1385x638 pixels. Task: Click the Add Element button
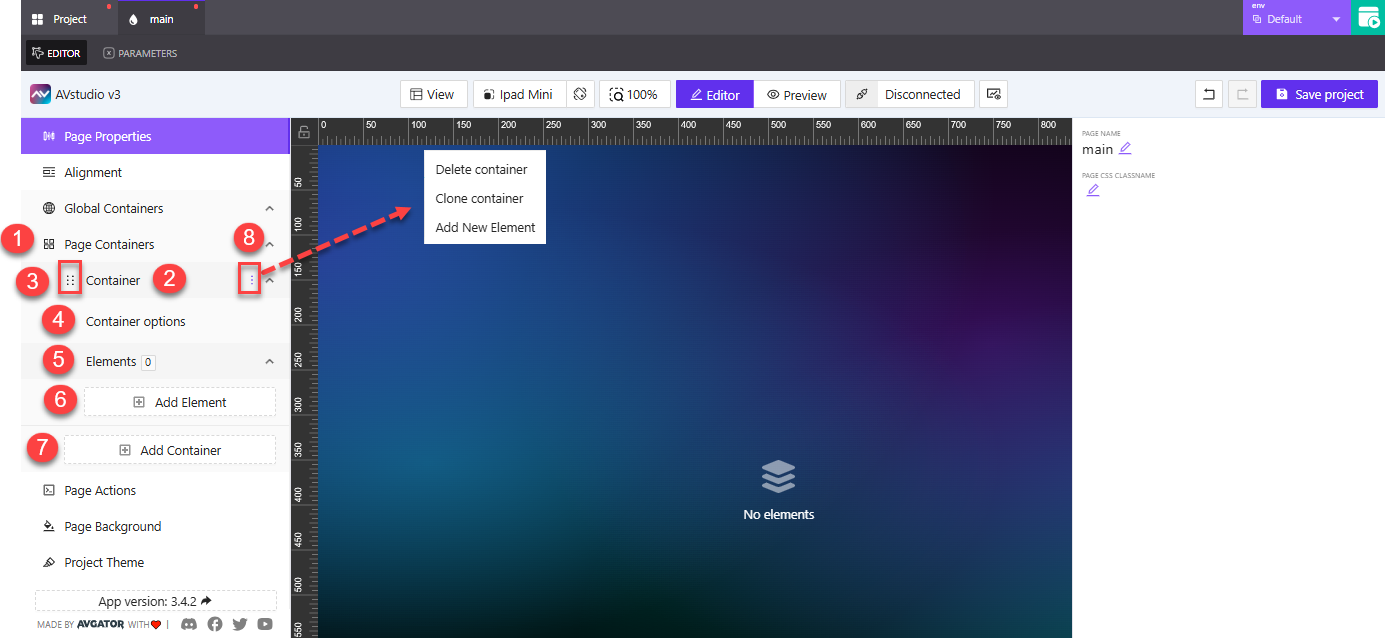point(179,401)
